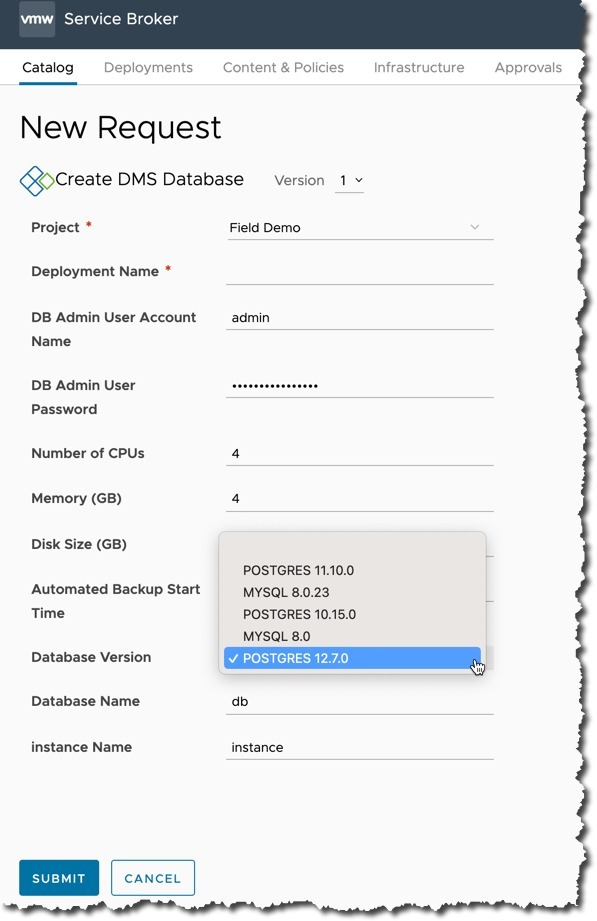Image resolution: width=597 pixels, height=921 pixels.
Task: Cancel the new request
Action: point(153,878)
